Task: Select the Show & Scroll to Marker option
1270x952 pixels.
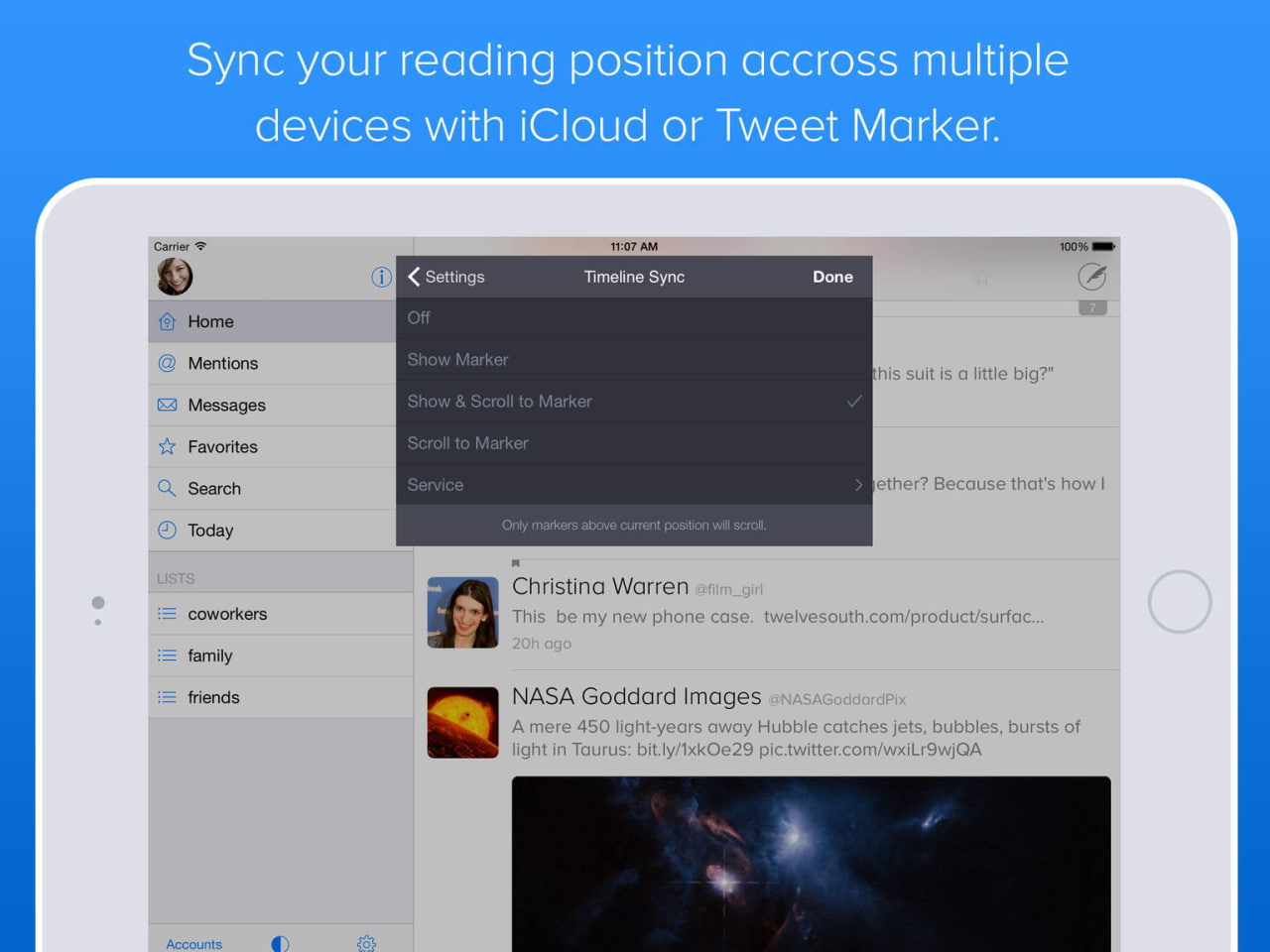Action: click(634, 402)
